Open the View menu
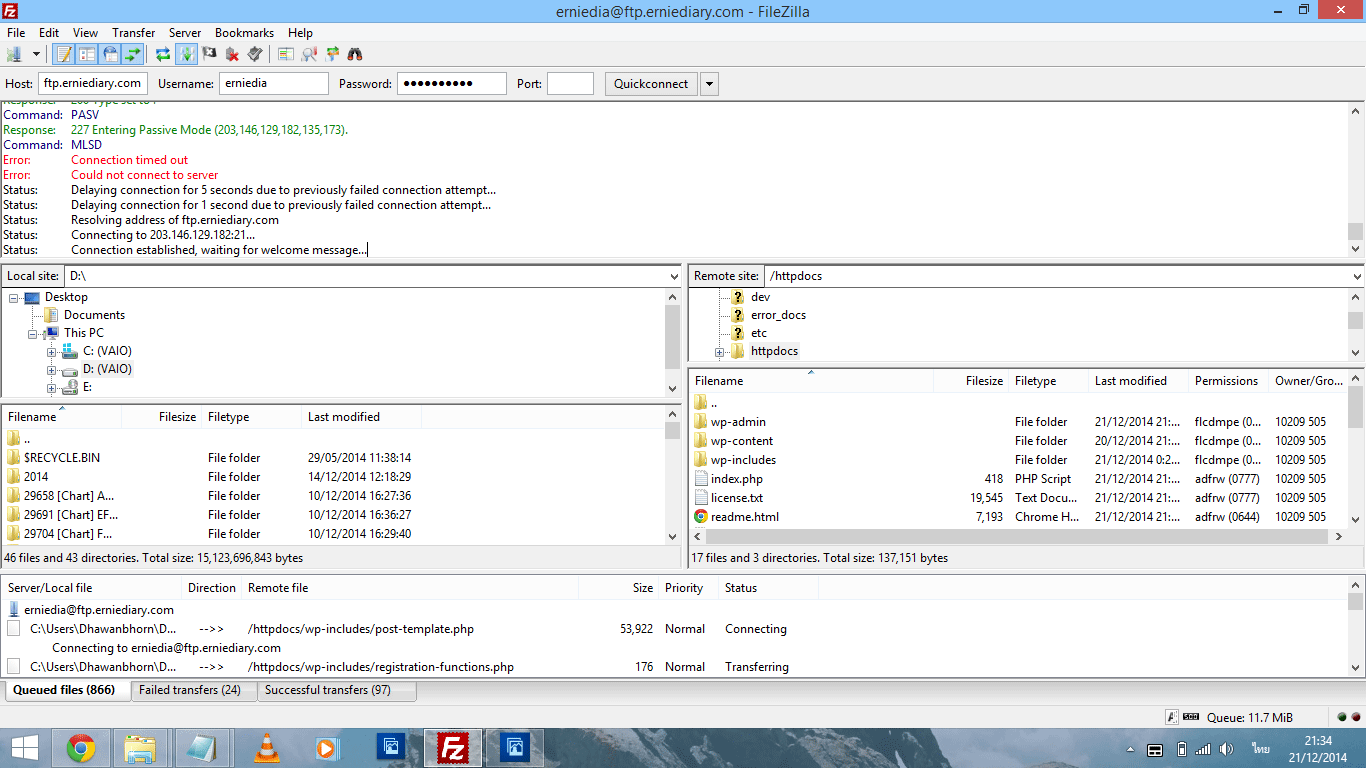 pos(86,33)
